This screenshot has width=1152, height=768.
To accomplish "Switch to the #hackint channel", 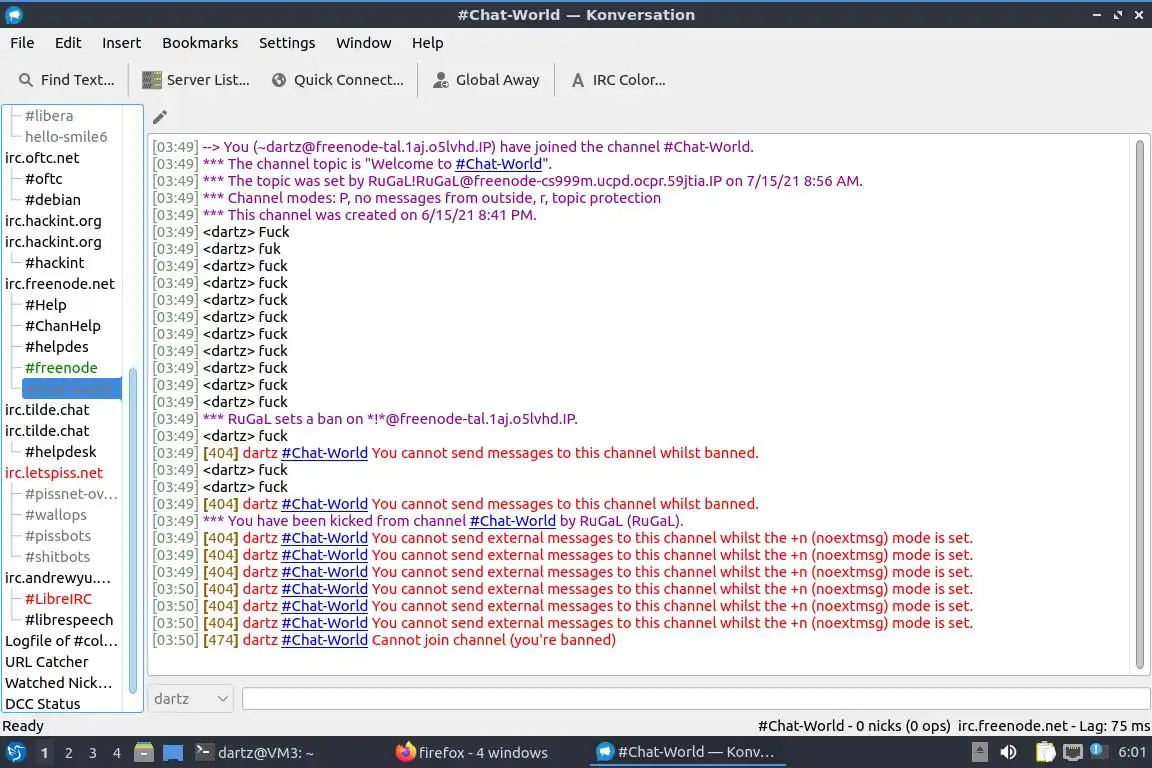I will pyautogui.click(x=54, y=263).
